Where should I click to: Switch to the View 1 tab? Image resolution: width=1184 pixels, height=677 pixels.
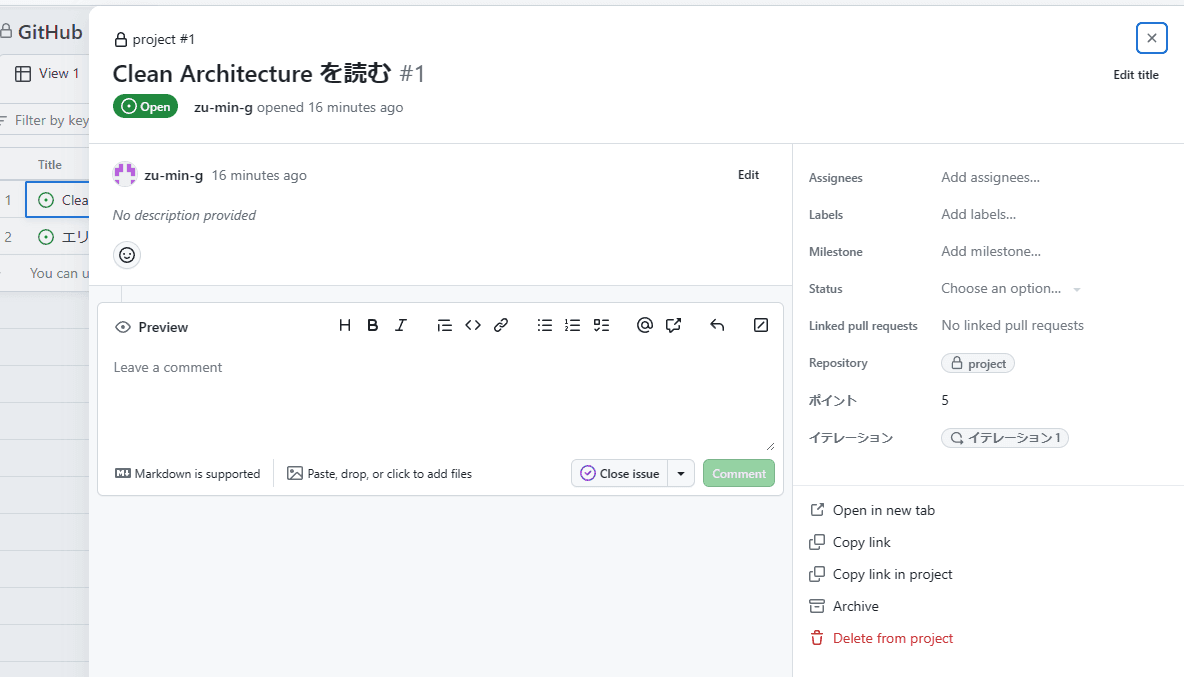pos(48,74)
